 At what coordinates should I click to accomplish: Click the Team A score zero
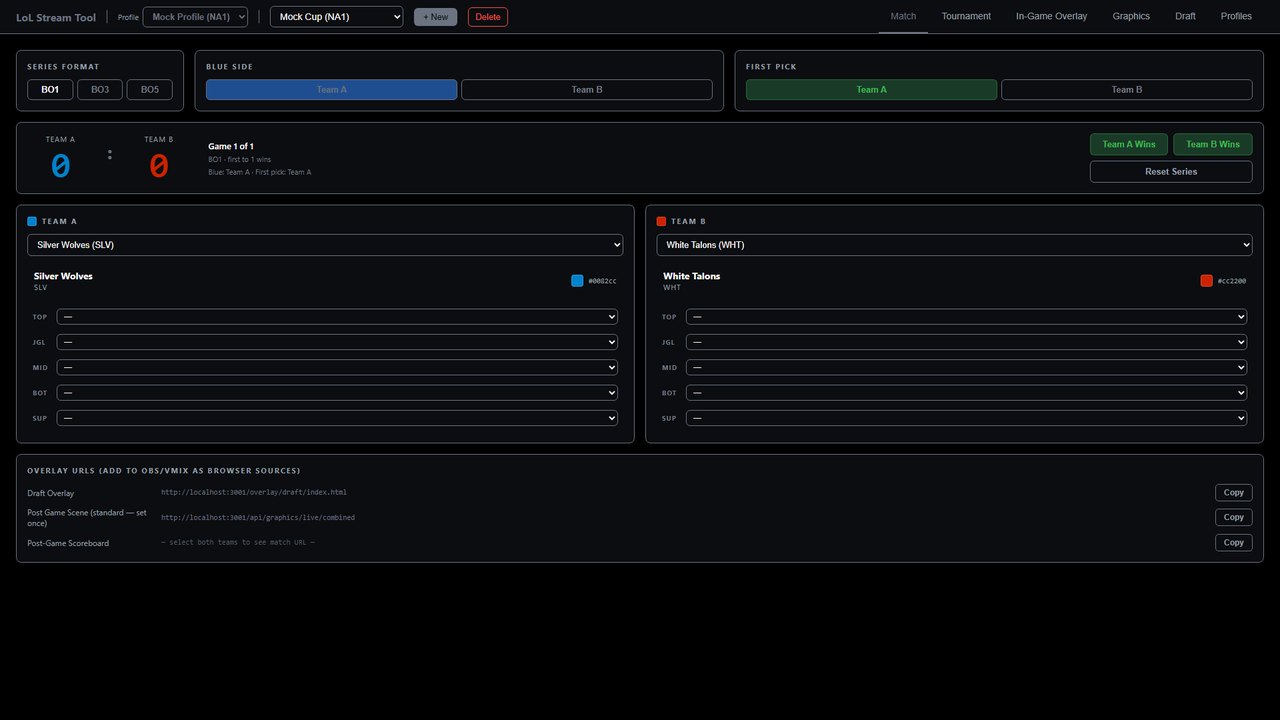click(60, 166)
